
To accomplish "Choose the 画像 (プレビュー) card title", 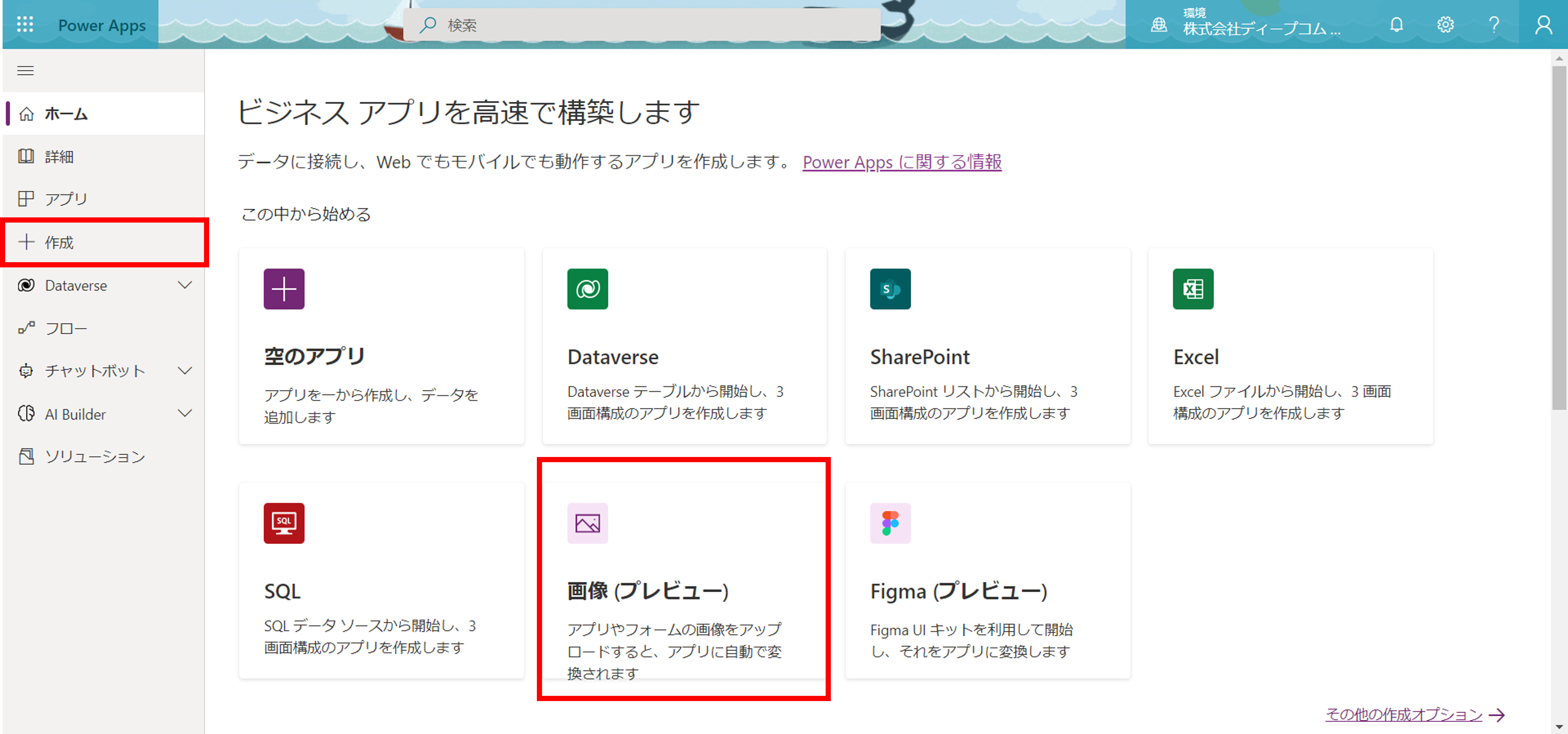I will pyautogui.click(x=648, y=591).
